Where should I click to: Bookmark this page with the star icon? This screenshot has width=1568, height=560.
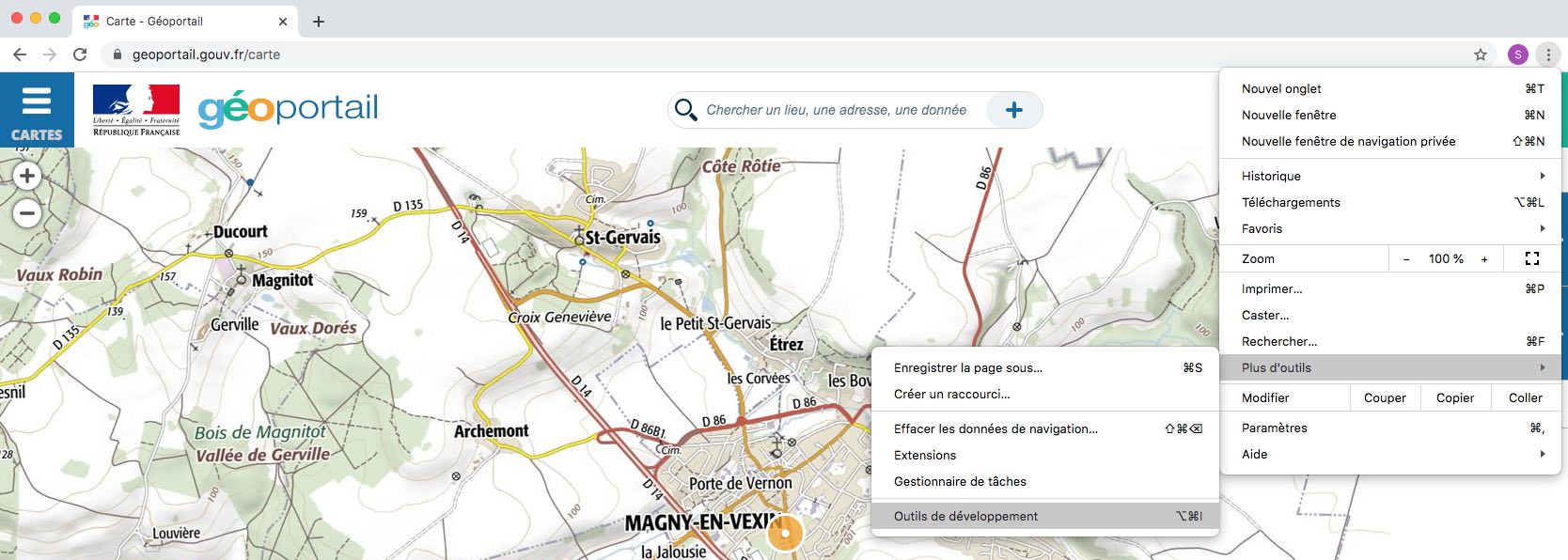click(1481, 54)
